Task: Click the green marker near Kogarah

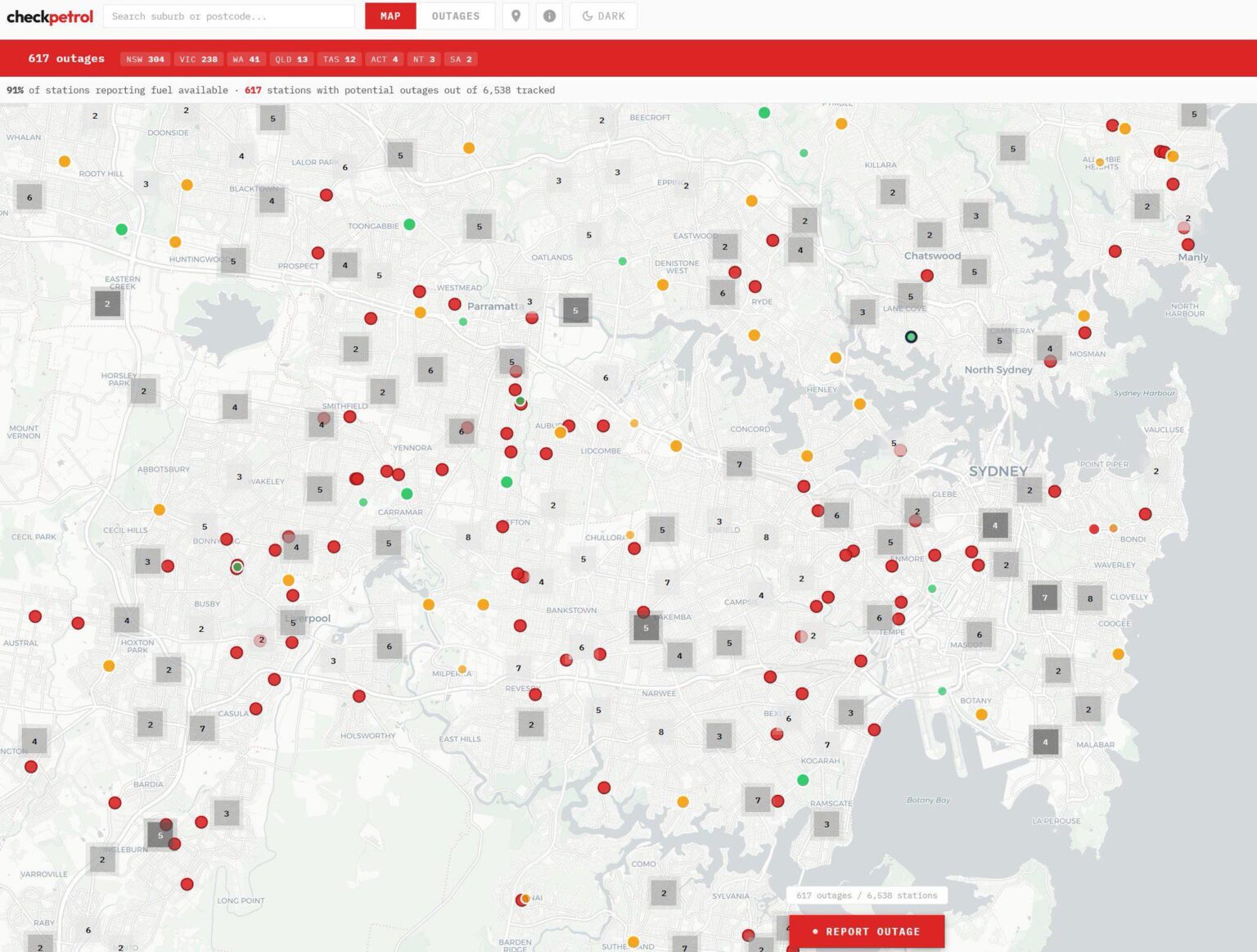Action: [x=803, y=780]
